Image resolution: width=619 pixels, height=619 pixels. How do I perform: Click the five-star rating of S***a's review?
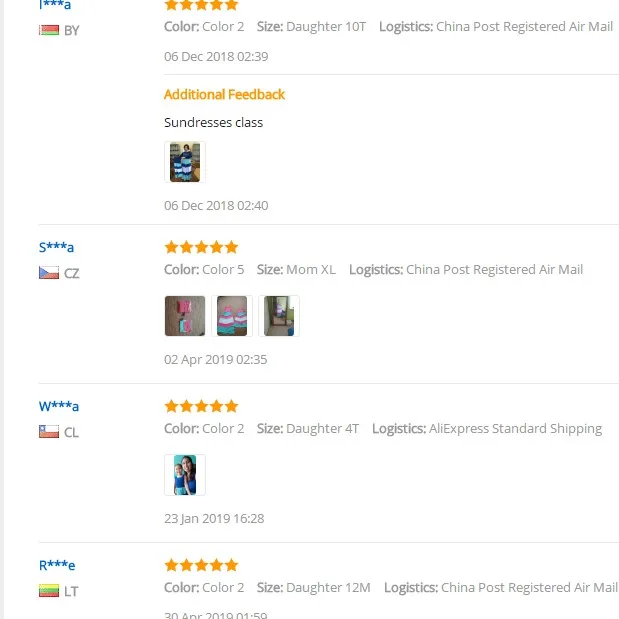201,247
